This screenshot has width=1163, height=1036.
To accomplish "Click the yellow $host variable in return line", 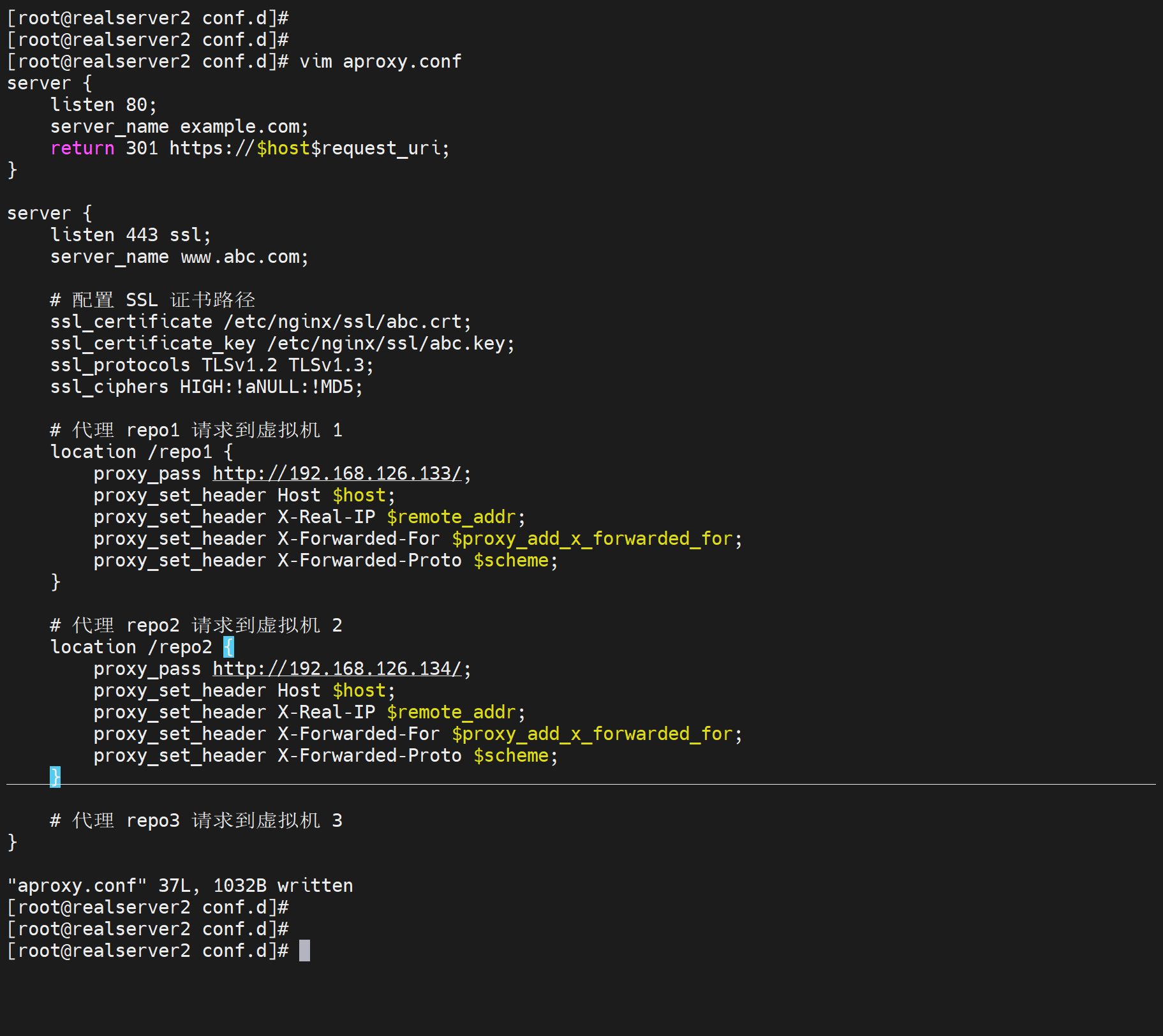I will point(283,148).
